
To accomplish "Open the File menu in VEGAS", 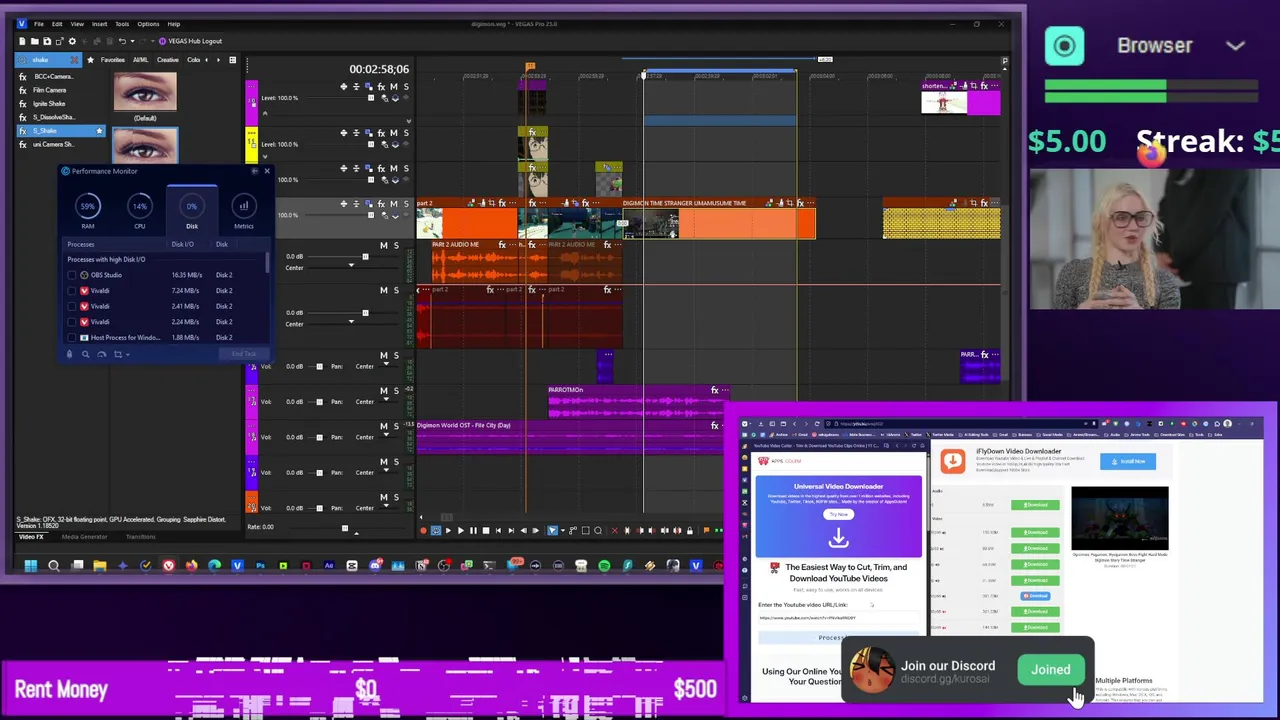I will tap(39, 24).
